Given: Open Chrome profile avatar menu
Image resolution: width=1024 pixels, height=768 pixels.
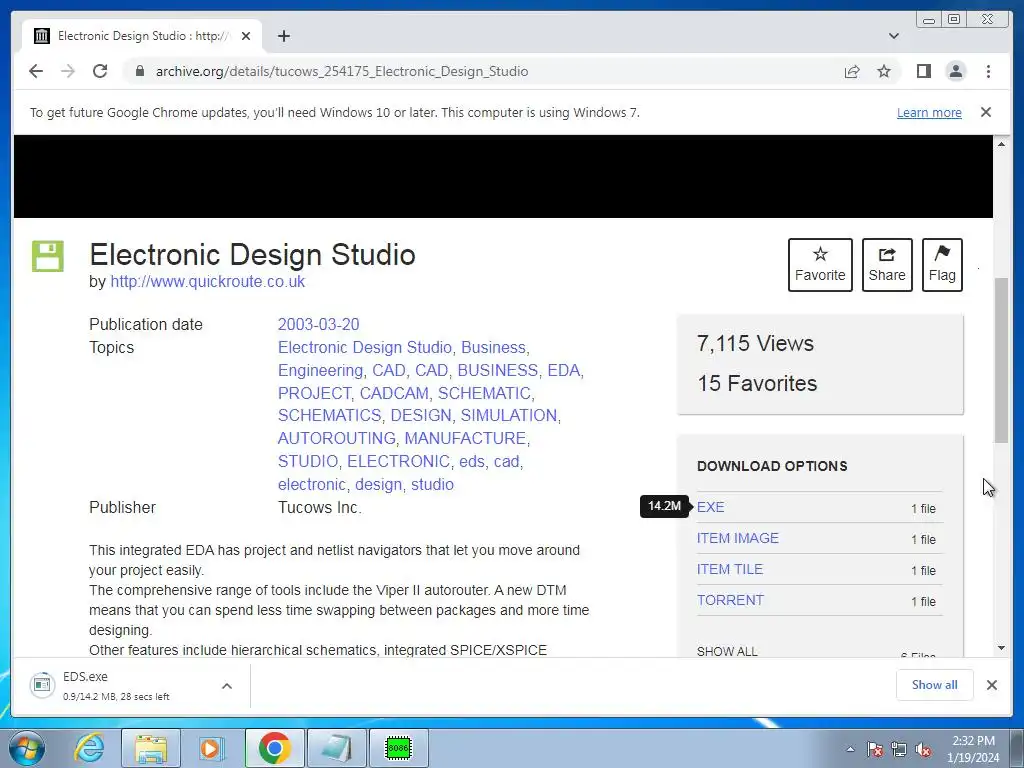Looking at the screenshot, I should click(955, 71).
